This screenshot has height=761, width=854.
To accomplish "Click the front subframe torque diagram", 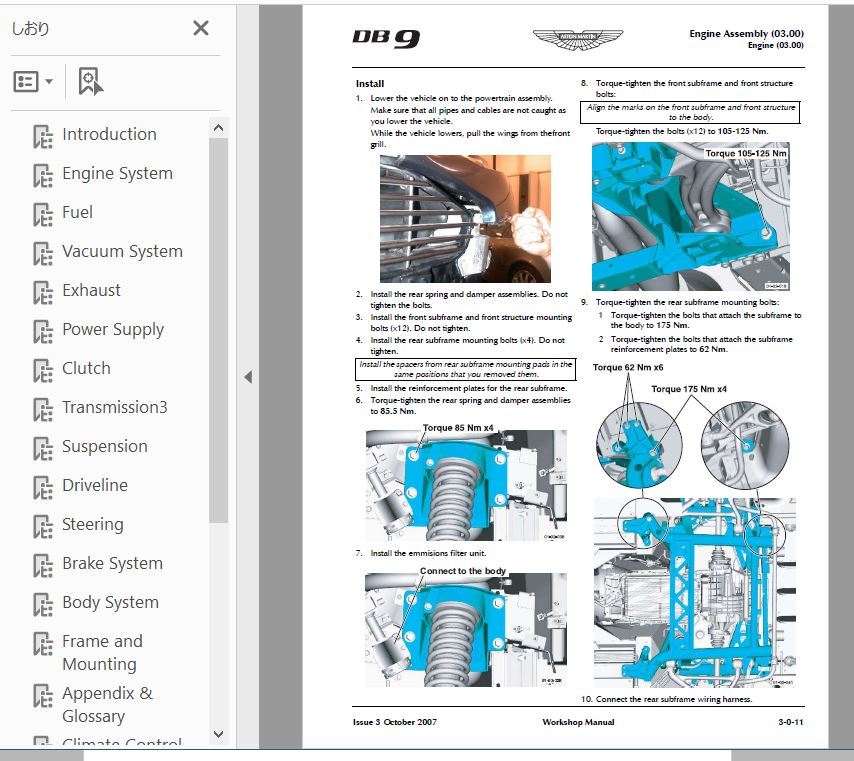I will tap(691, 216).
